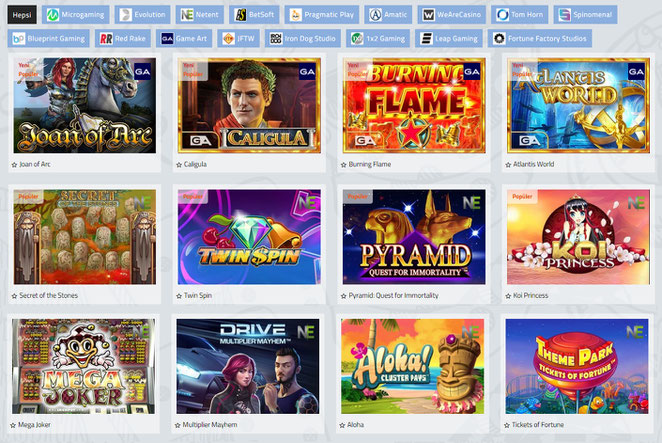Open the Joan of Arc game thumbnail

pos(84,105)
